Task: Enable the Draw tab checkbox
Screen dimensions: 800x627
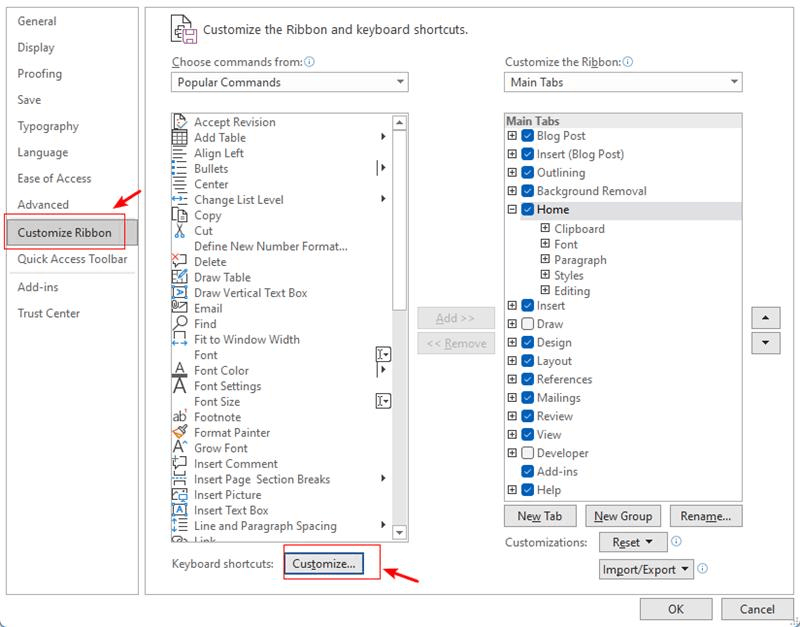Action: pos(528,324)
